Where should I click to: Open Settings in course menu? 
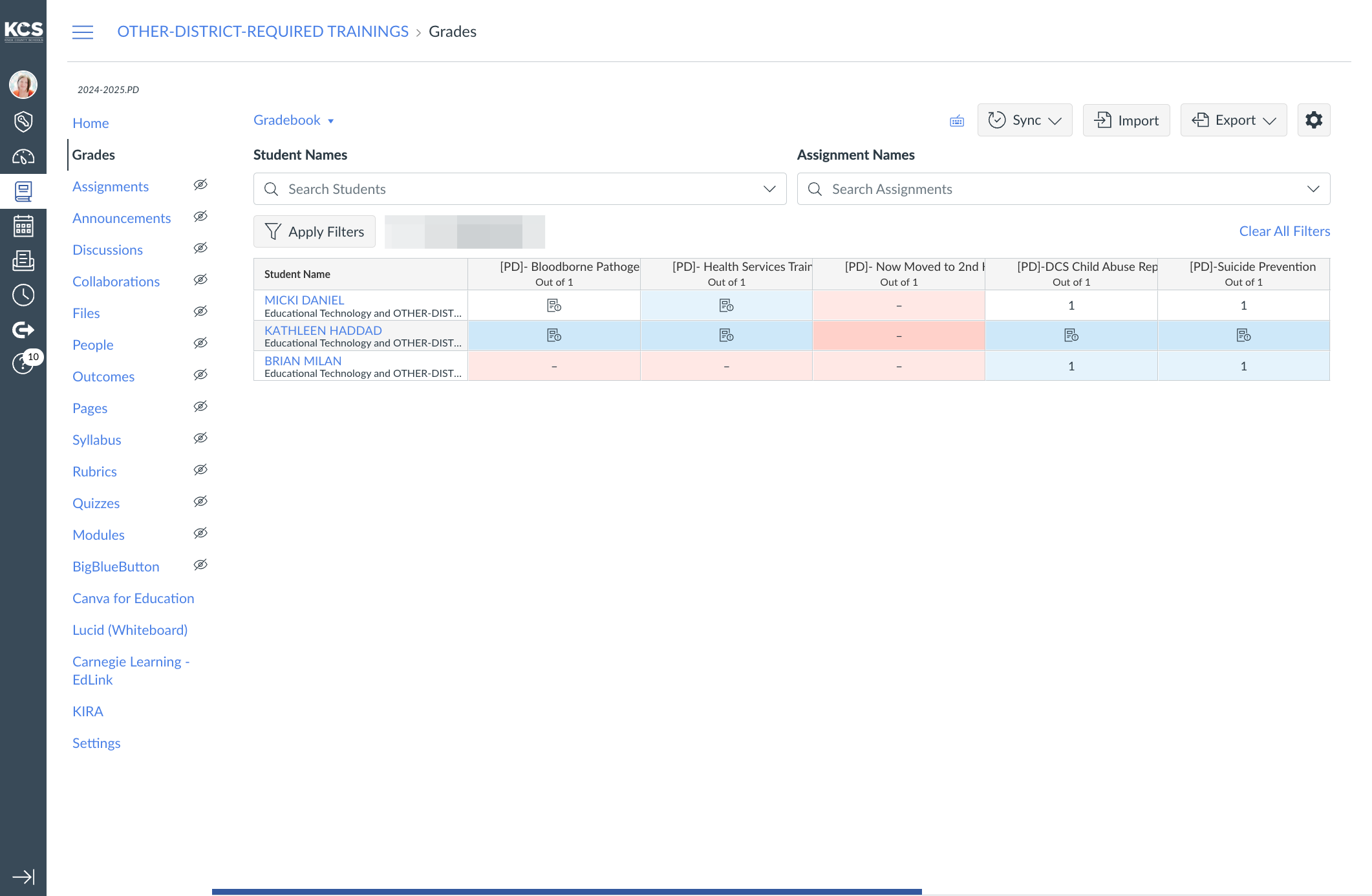96,743
